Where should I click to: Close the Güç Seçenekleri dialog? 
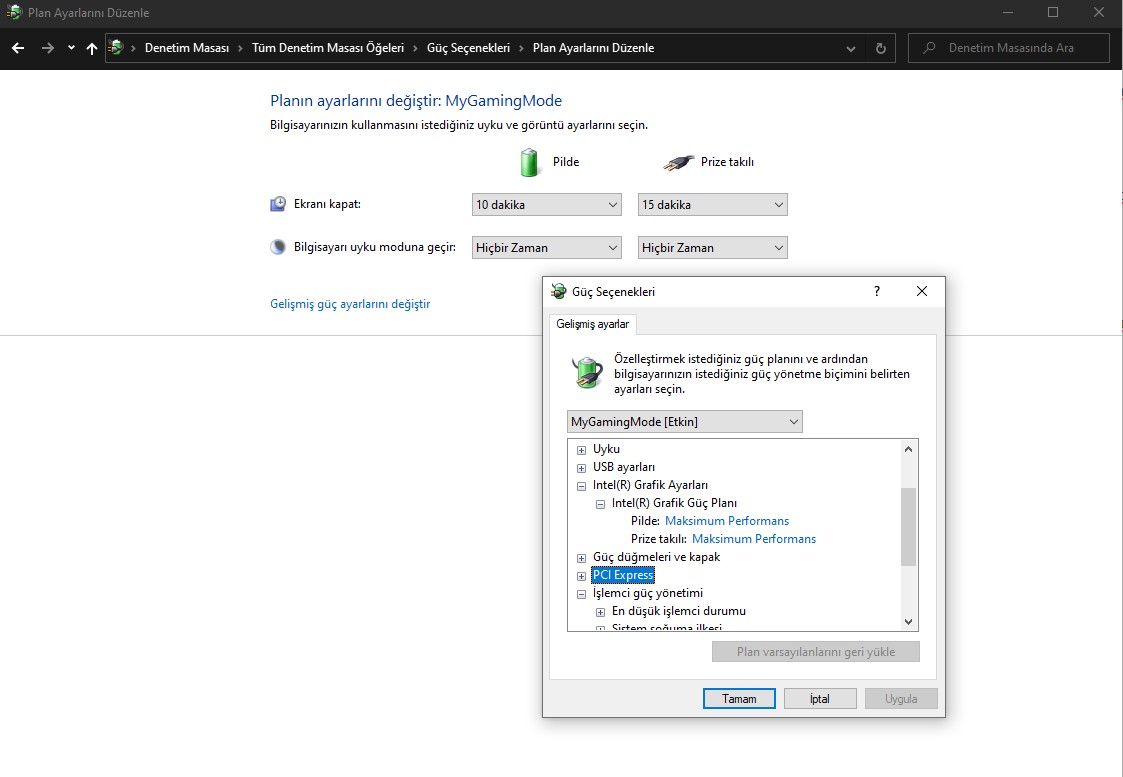click(922, 291)
